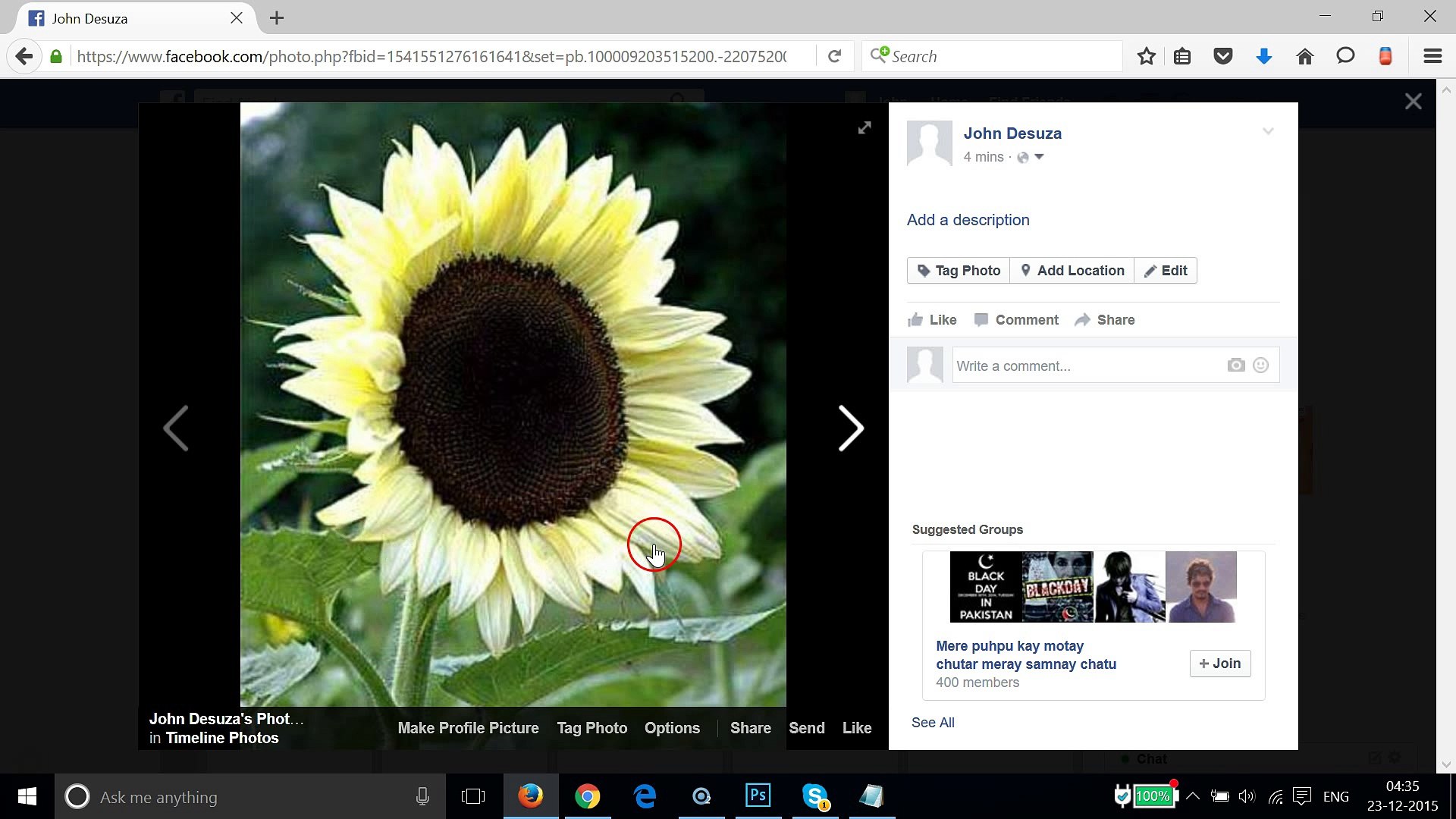Open the post options chevron
The width and height of the screenshot is (1456, 819).
coord(1269,130)
